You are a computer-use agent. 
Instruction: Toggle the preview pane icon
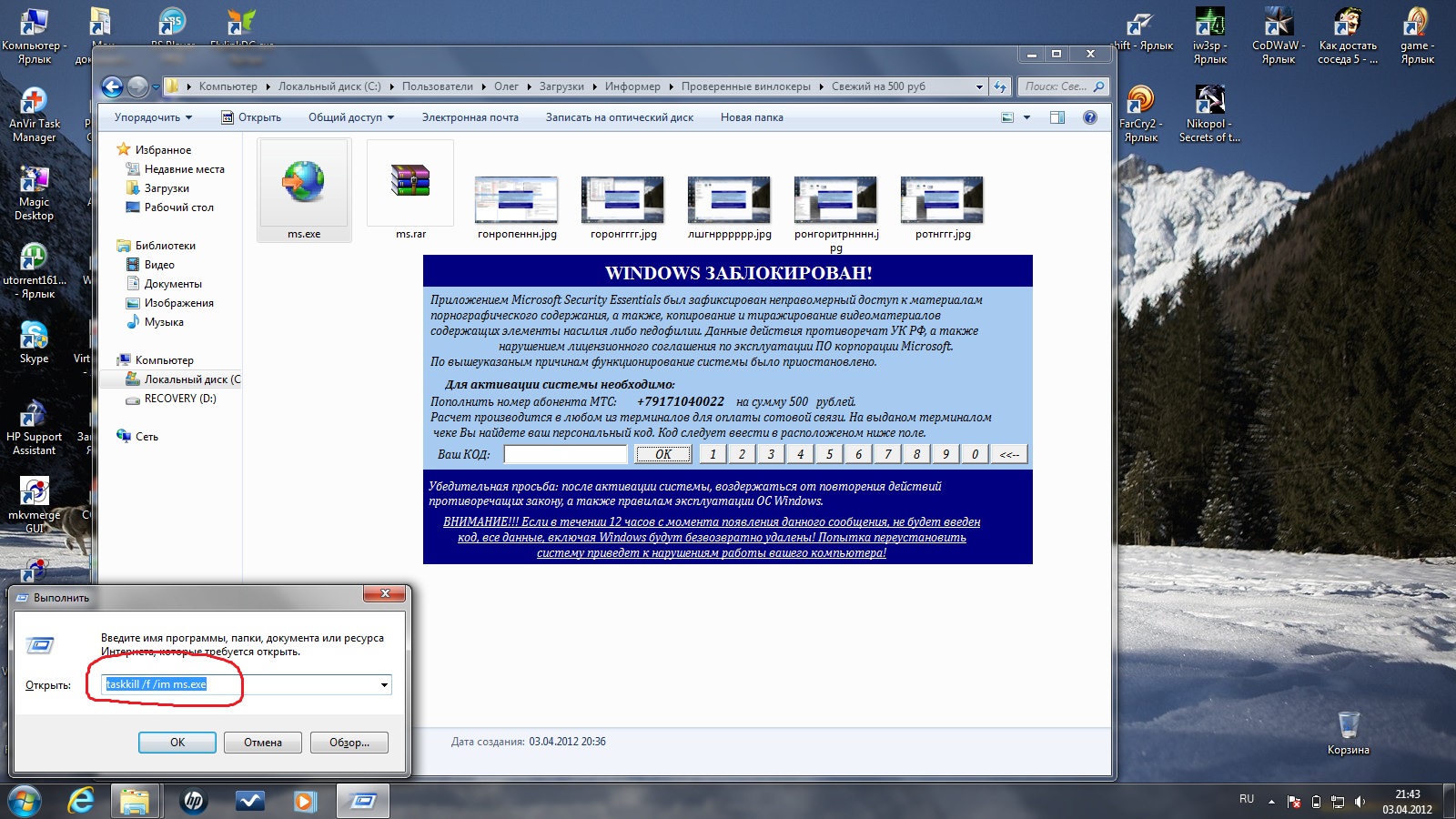point(1057,117)
